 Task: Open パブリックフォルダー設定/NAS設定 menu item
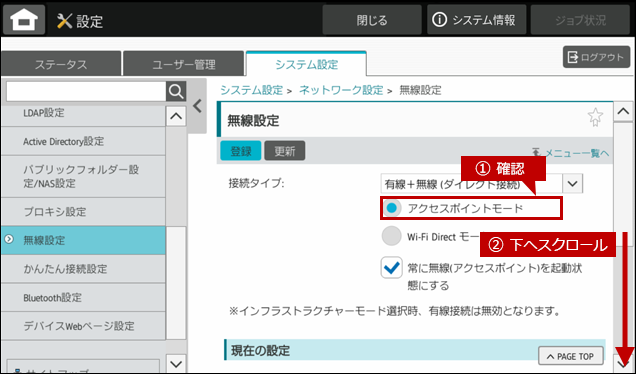[x=83, y=176]
